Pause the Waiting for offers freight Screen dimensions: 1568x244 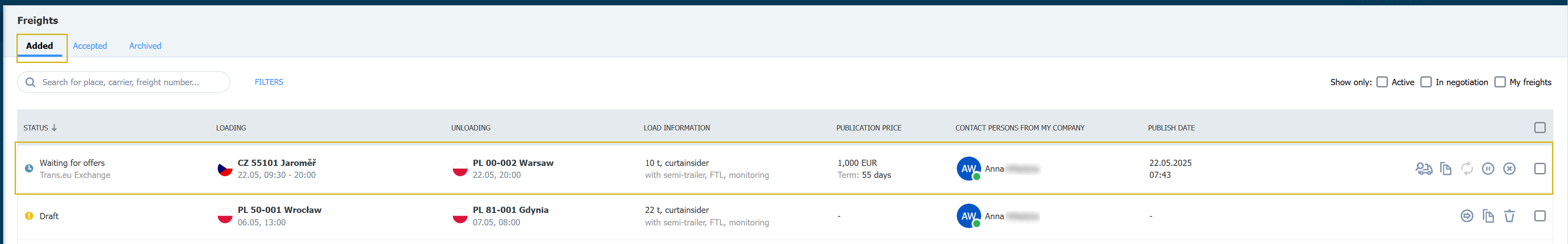click(x=1488, y=169)
